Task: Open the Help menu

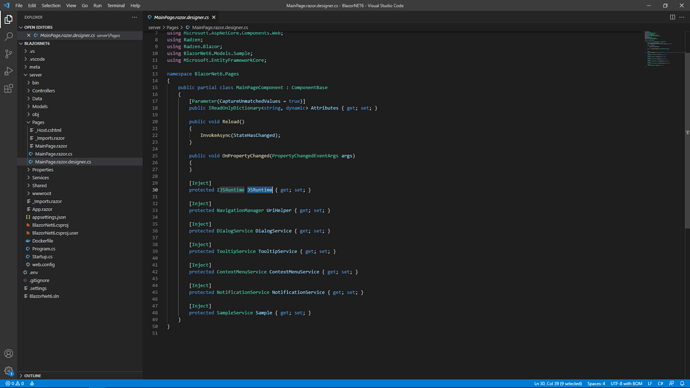Action: [x=135, y=6]
